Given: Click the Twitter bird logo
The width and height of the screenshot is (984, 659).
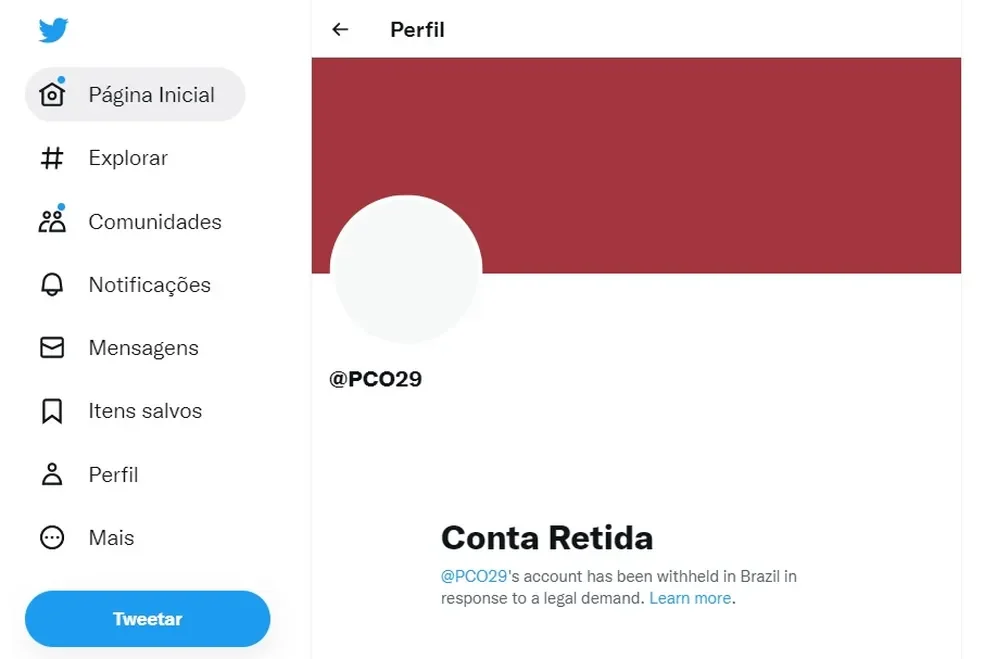Looking at the screenshot, I should click(53, 31).
